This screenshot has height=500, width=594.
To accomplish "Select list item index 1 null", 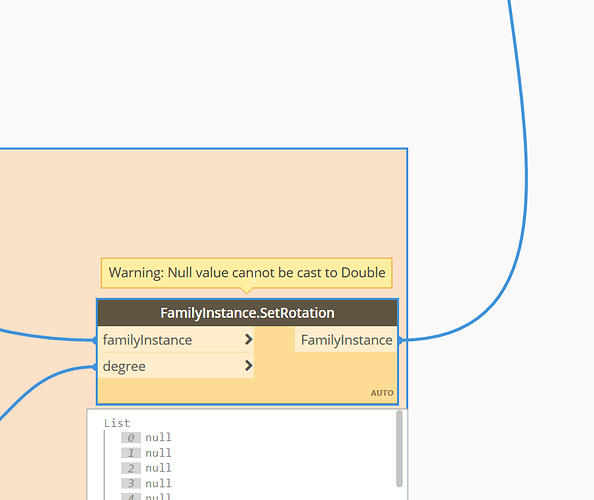I will (146, 453).
